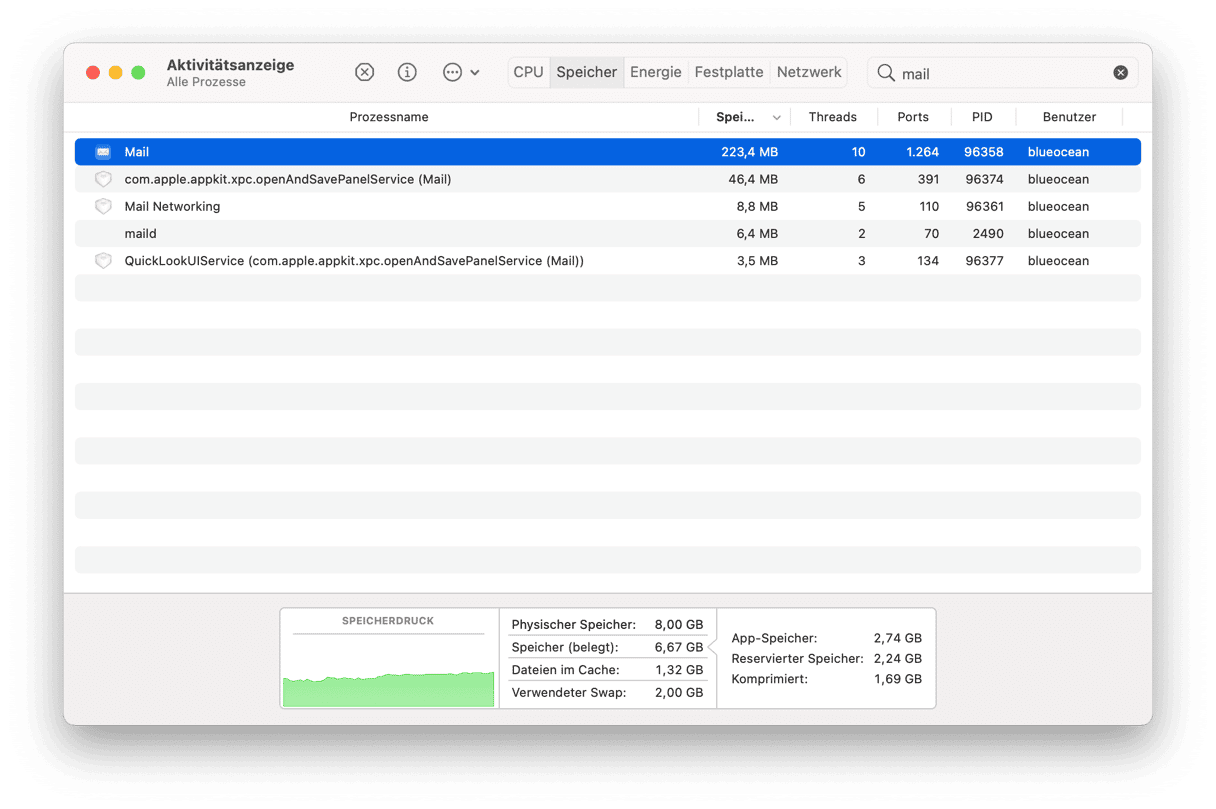Click the Physischer Speicher label
The image size is (1216, 809).
click(x=573, y=624)
